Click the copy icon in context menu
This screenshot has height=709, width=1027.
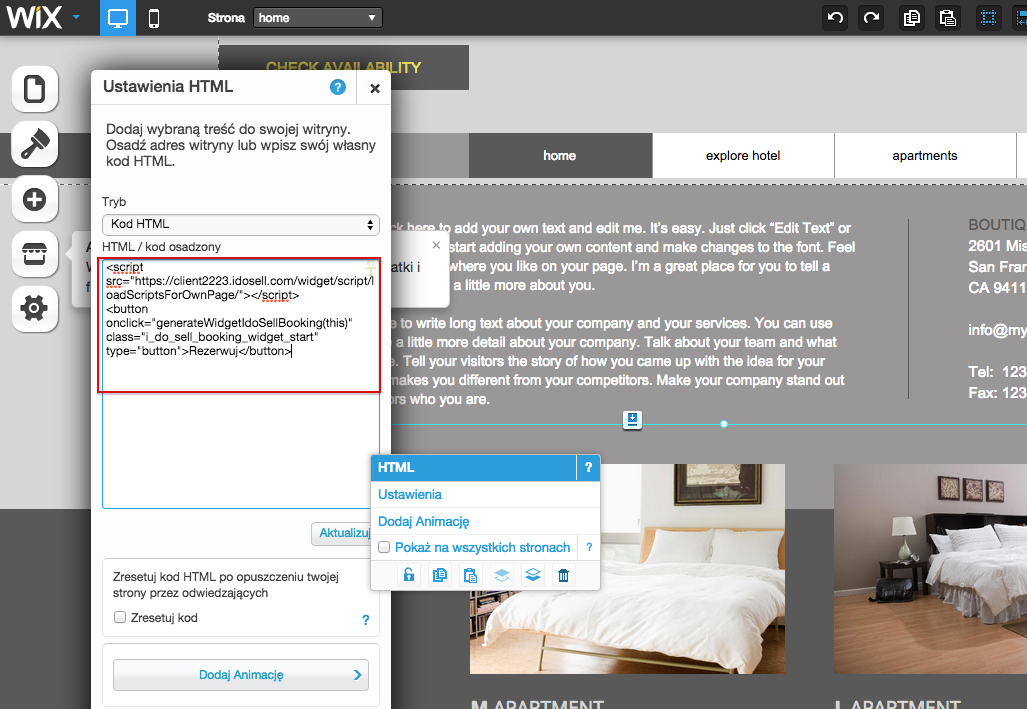click(439, 575)
